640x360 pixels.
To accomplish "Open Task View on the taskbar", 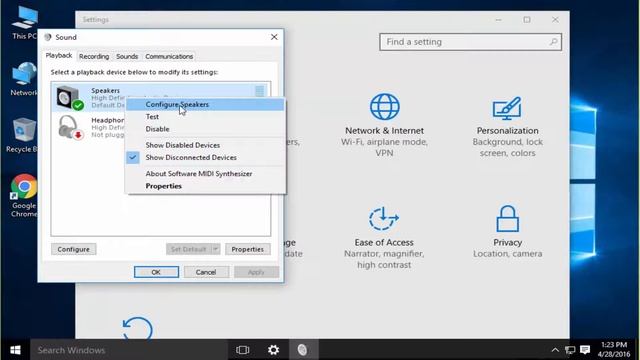I will coord(242,350).
